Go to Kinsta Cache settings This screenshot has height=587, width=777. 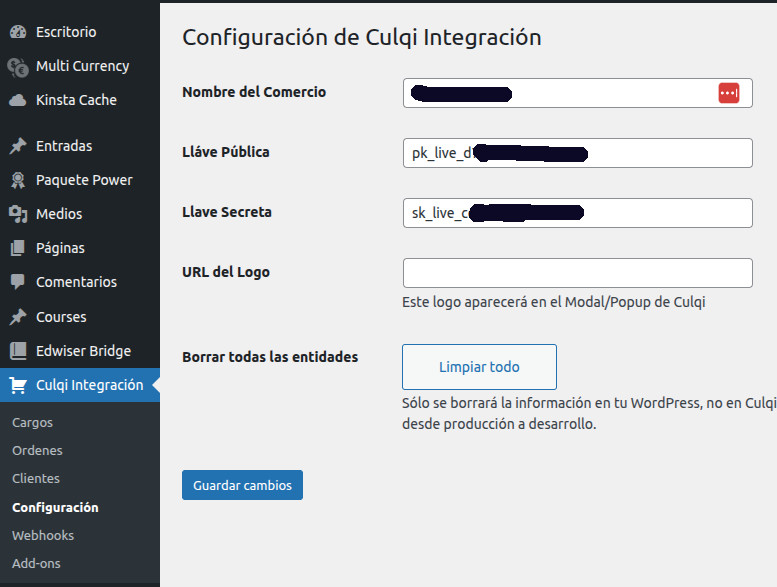coord(76,100)
